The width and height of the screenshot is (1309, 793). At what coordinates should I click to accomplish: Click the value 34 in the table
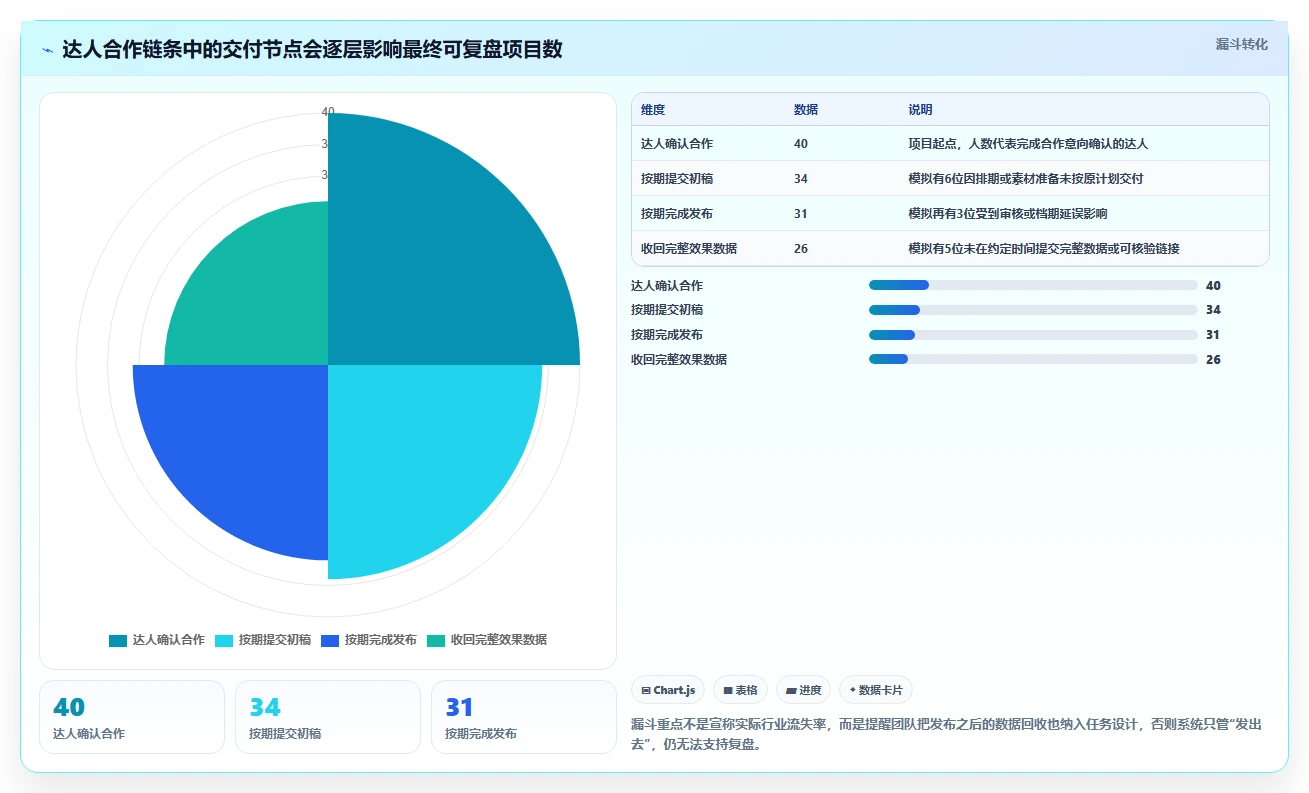[801, 179]
